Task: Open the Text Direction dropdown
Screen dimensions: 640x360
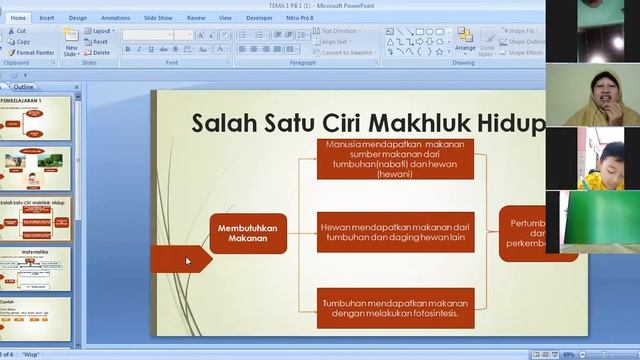Action: pyautogui.click(x=337, y=31)
